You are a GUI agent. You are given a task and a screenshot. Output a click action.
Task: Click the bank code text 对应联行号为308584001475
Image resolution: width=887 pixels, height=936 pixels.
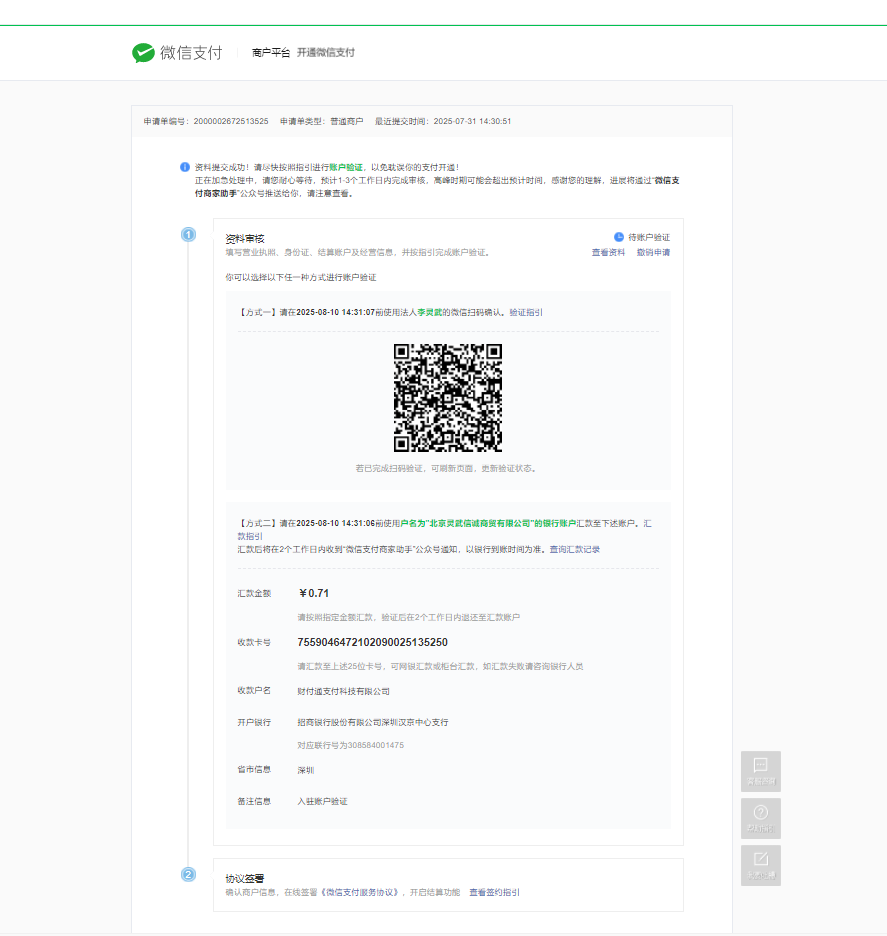[350, 745]
